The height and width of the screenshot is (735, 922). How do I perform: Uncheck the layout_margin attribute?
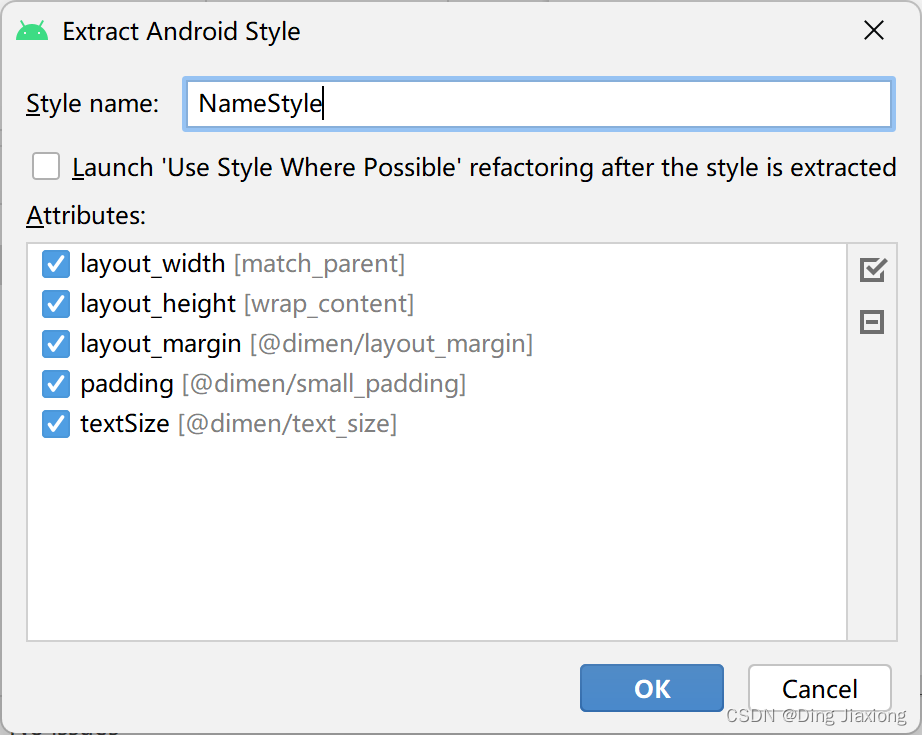(x=55, y=343)
